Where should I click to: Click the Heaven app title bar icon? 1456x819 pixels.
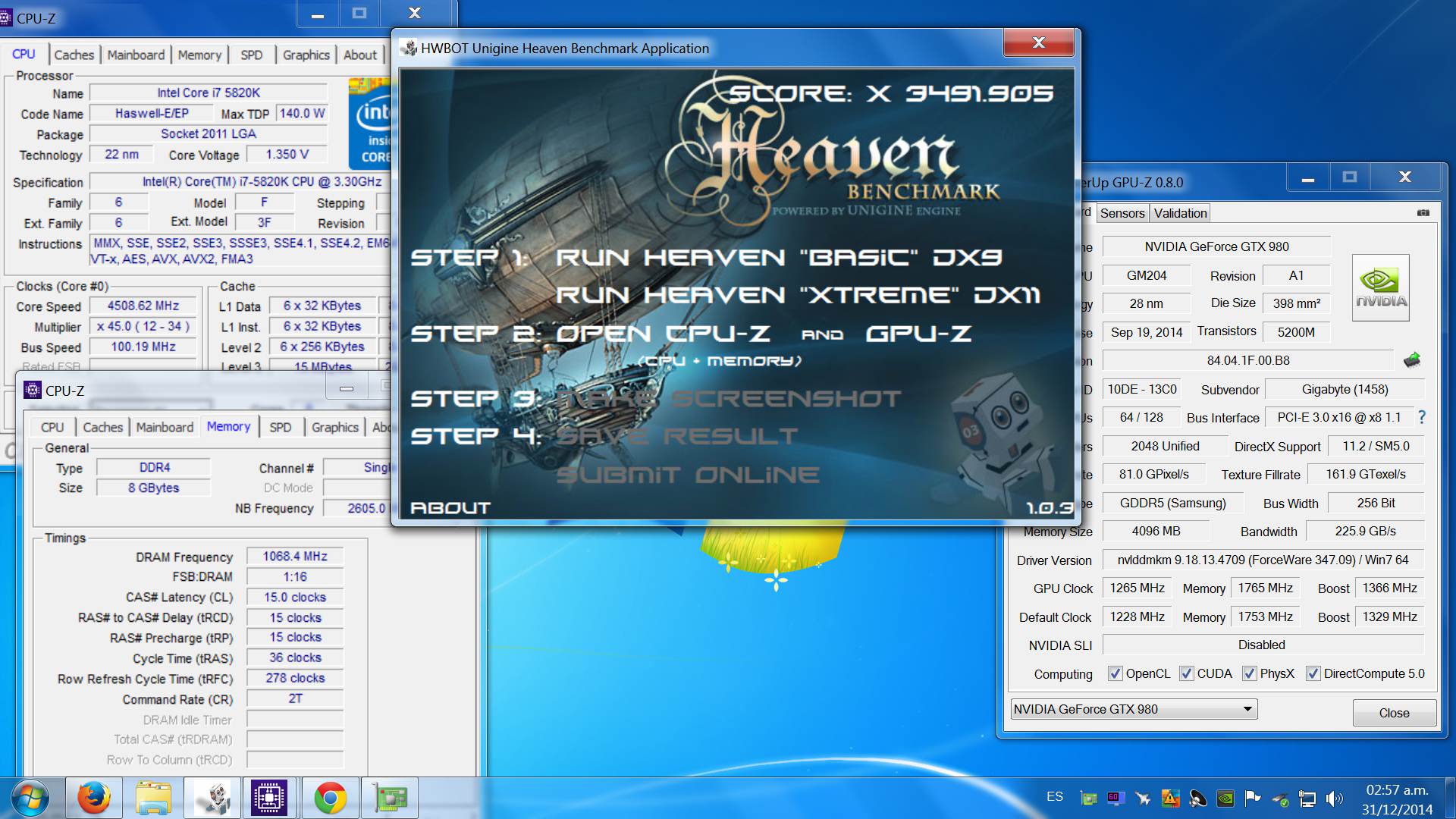409,48
